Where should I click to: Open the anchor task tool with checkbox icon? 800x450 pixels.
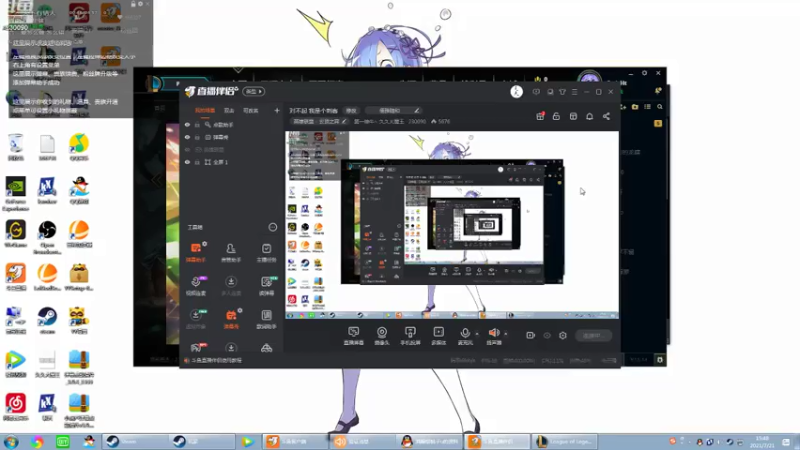[x=266, y=253]
